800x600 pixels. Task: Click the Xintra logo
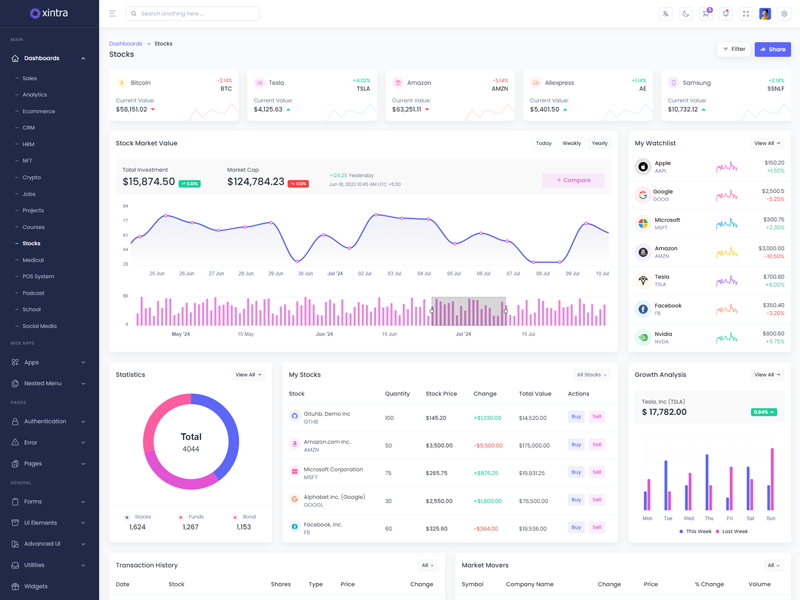click(x=49, y=13)
